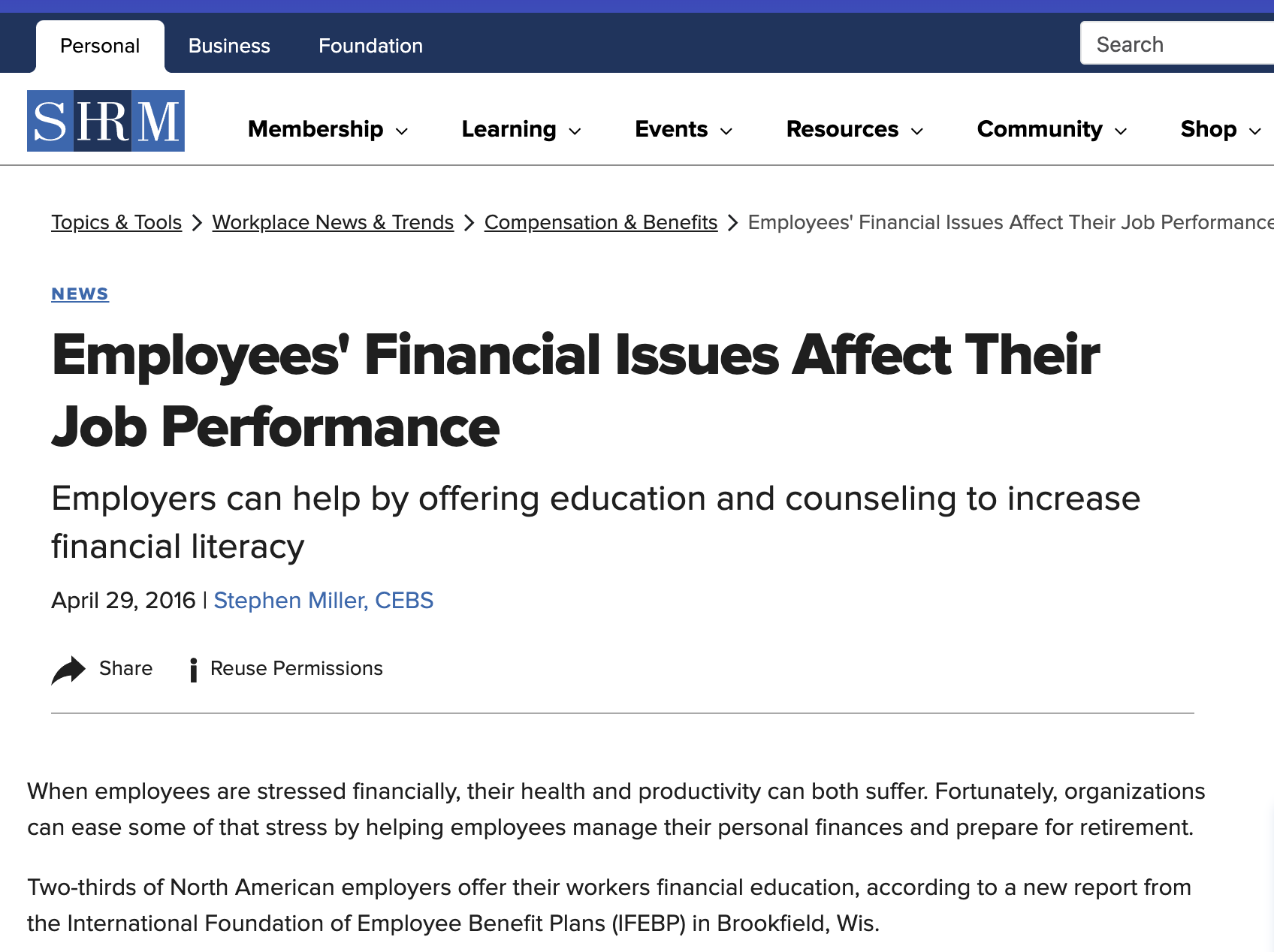Click chevron separator after Topics & Tools
Screen dimensions: 1274x952
197,223
